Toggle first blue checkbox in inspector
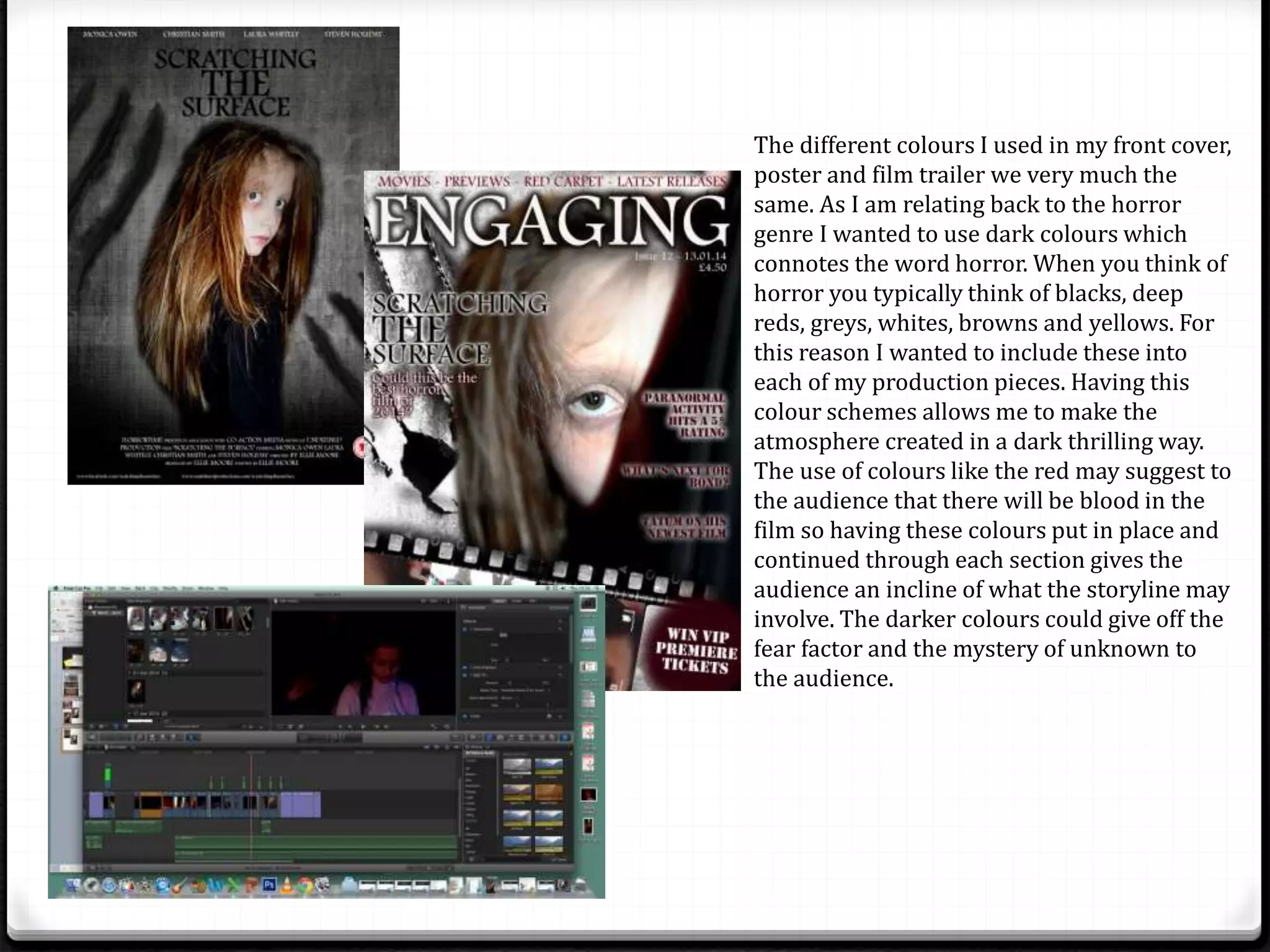This screenshot has width=1270, height=952. (466, 630)
